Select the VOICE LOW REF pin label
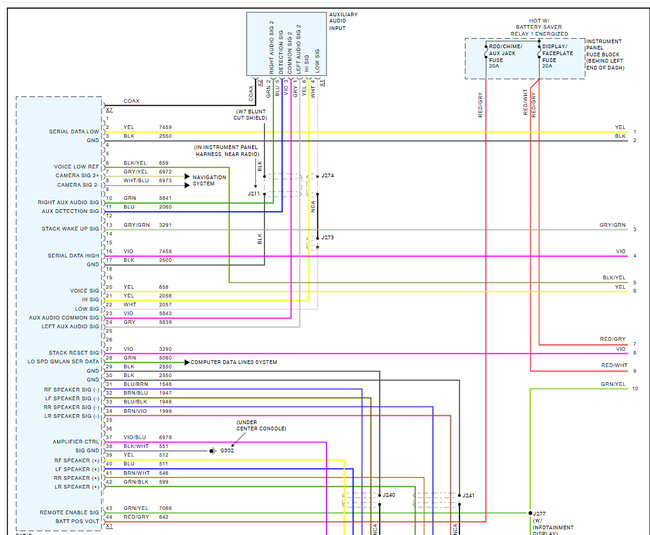 click(77, 167)
